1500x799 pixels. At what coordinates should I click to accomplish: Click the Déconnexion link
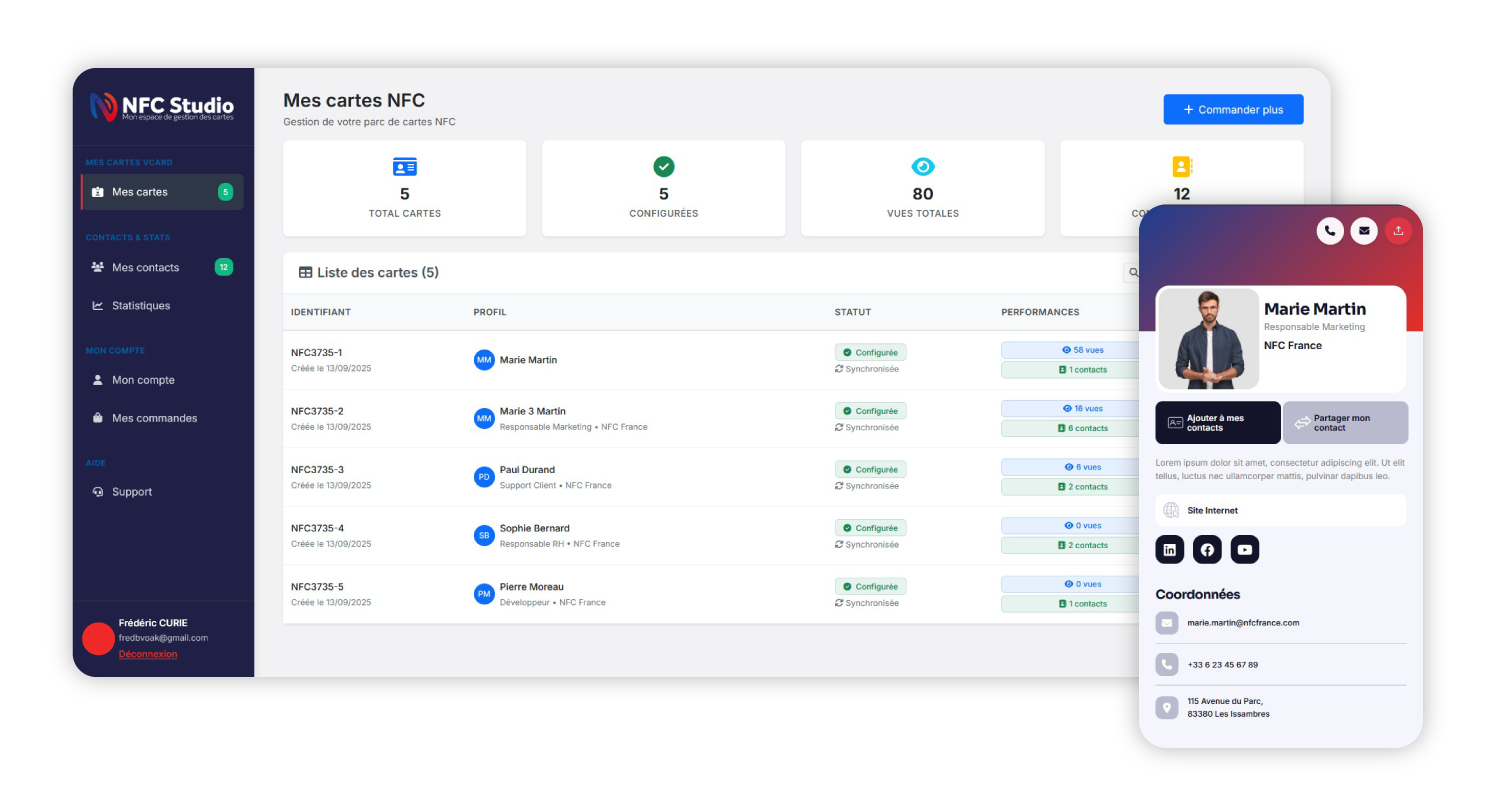click(148, 654)
